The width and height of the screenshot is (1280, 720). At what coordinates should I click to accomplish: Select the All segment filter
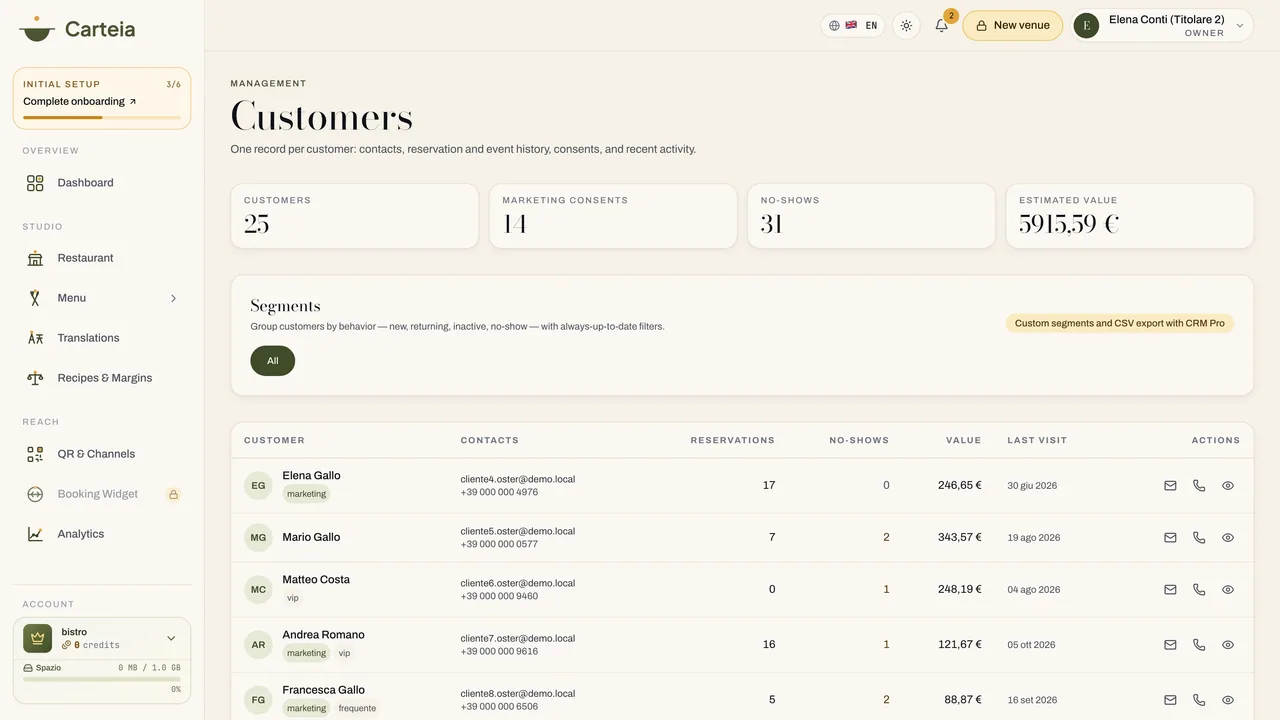tap(272, 361)
